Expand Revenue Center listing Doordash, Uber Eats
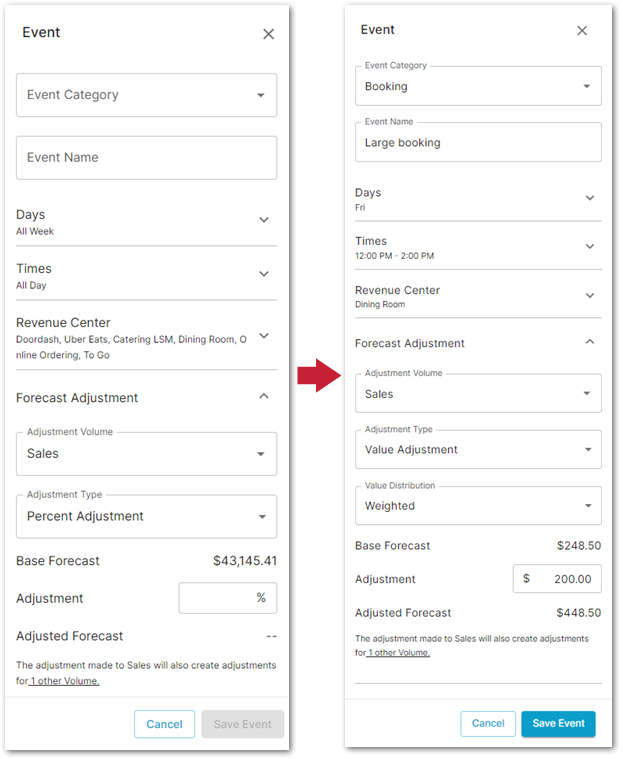This screenshot has width=623, height=759. point(264,335)
